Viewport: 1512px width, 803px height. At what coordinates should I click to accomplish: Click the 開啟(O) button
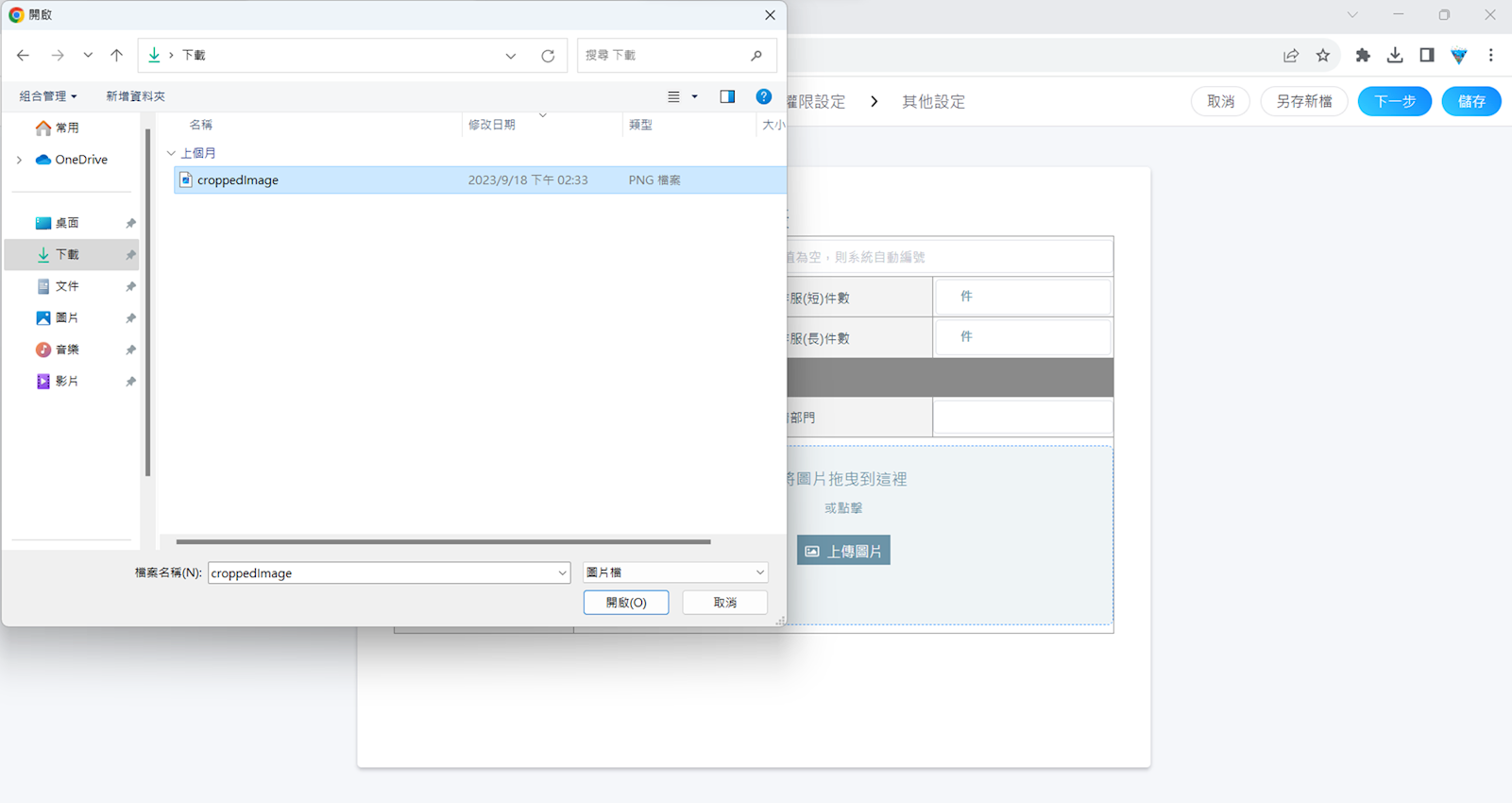coord(625,603)
